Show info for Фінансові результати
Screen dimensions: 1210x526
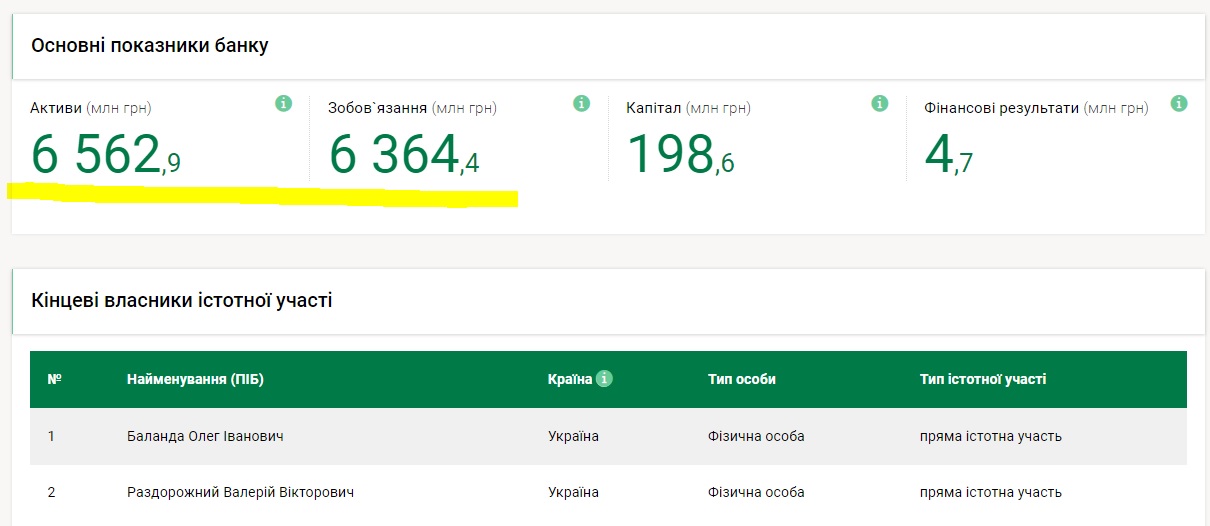point(1179,103)
